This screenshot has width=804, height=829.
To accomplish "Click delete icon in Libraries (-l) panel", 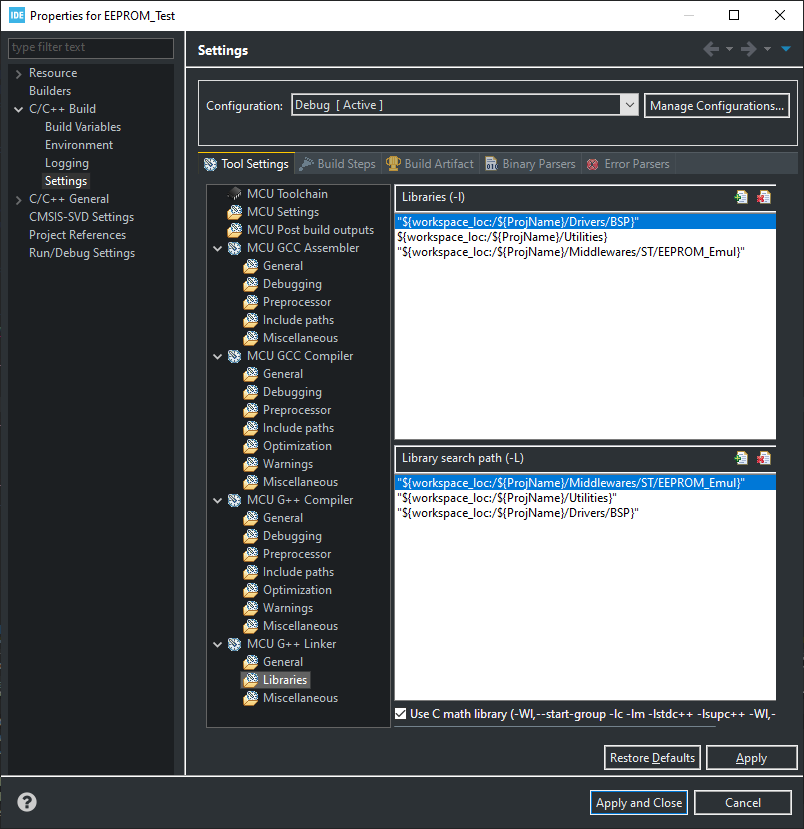I will tap(763, 197).
